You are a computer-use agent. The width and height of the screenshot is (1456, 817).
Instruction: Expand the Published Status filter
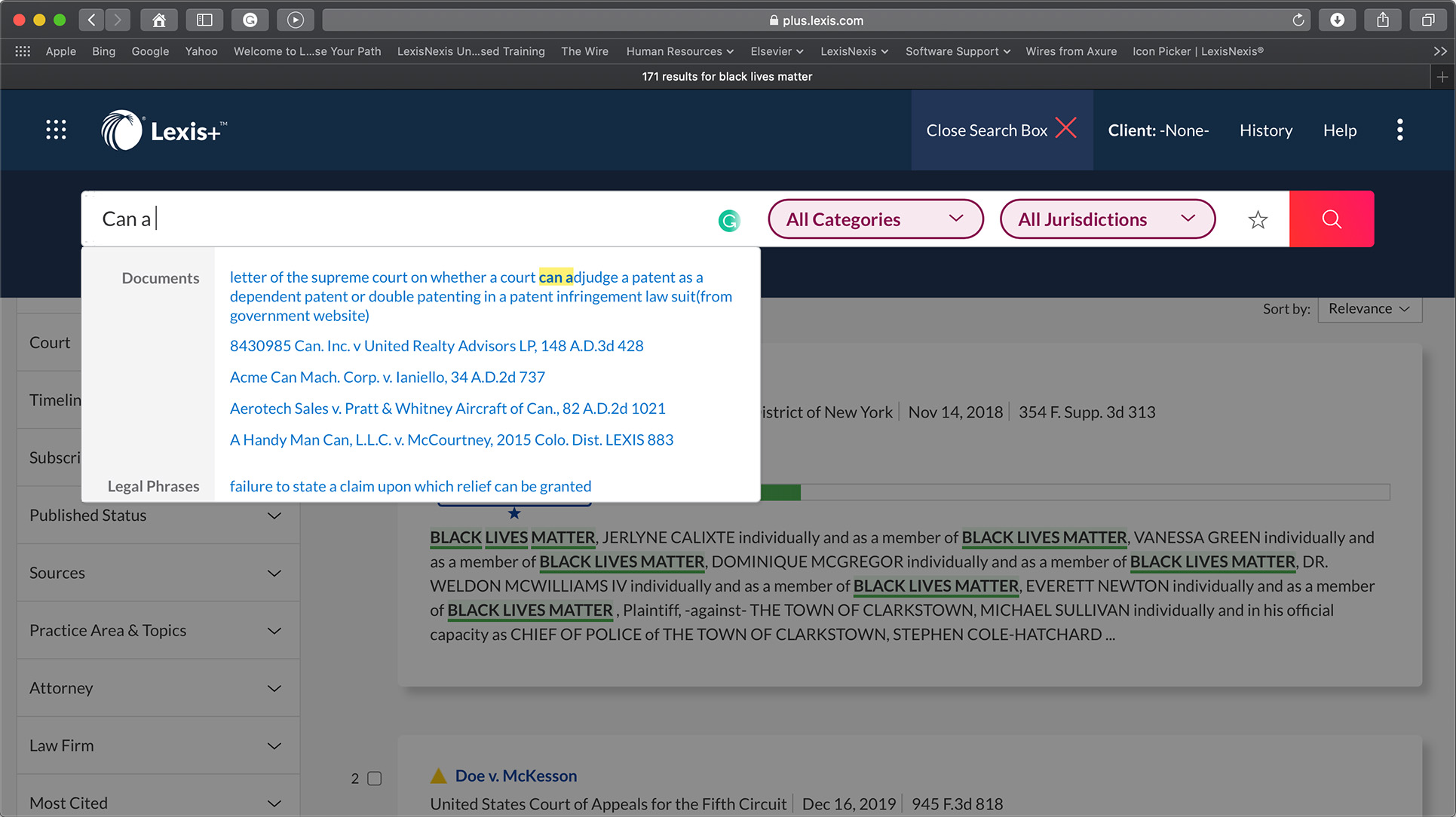[158, 516]
